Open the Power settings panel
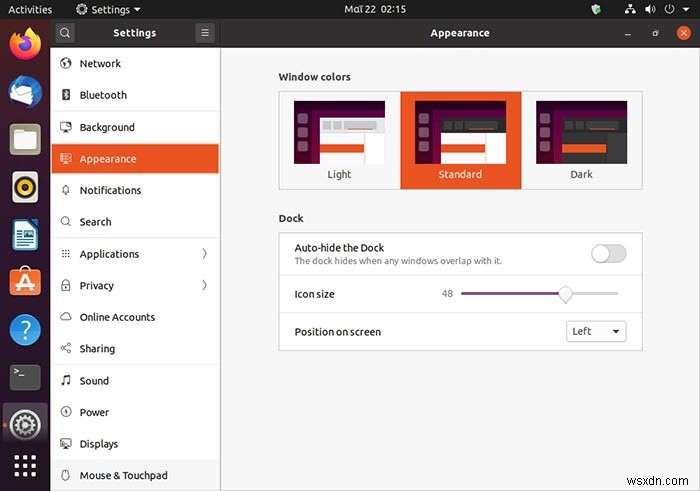 pyautogui.click(x=135, y=412)
